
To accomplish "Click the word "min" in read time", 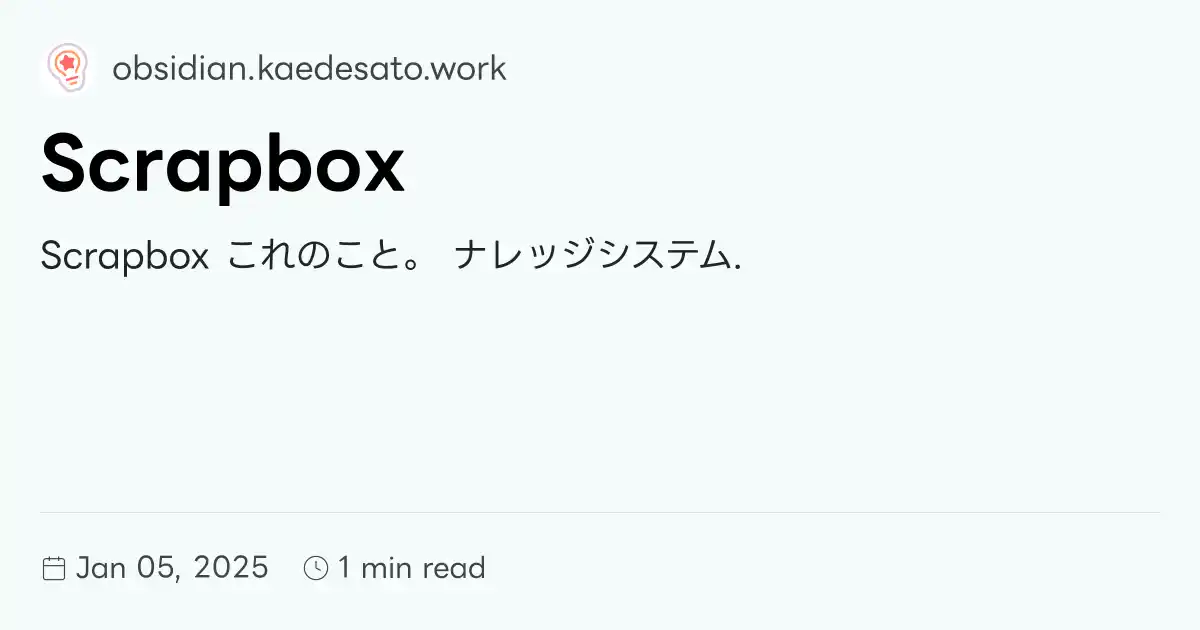I will [x=386, y=568].
